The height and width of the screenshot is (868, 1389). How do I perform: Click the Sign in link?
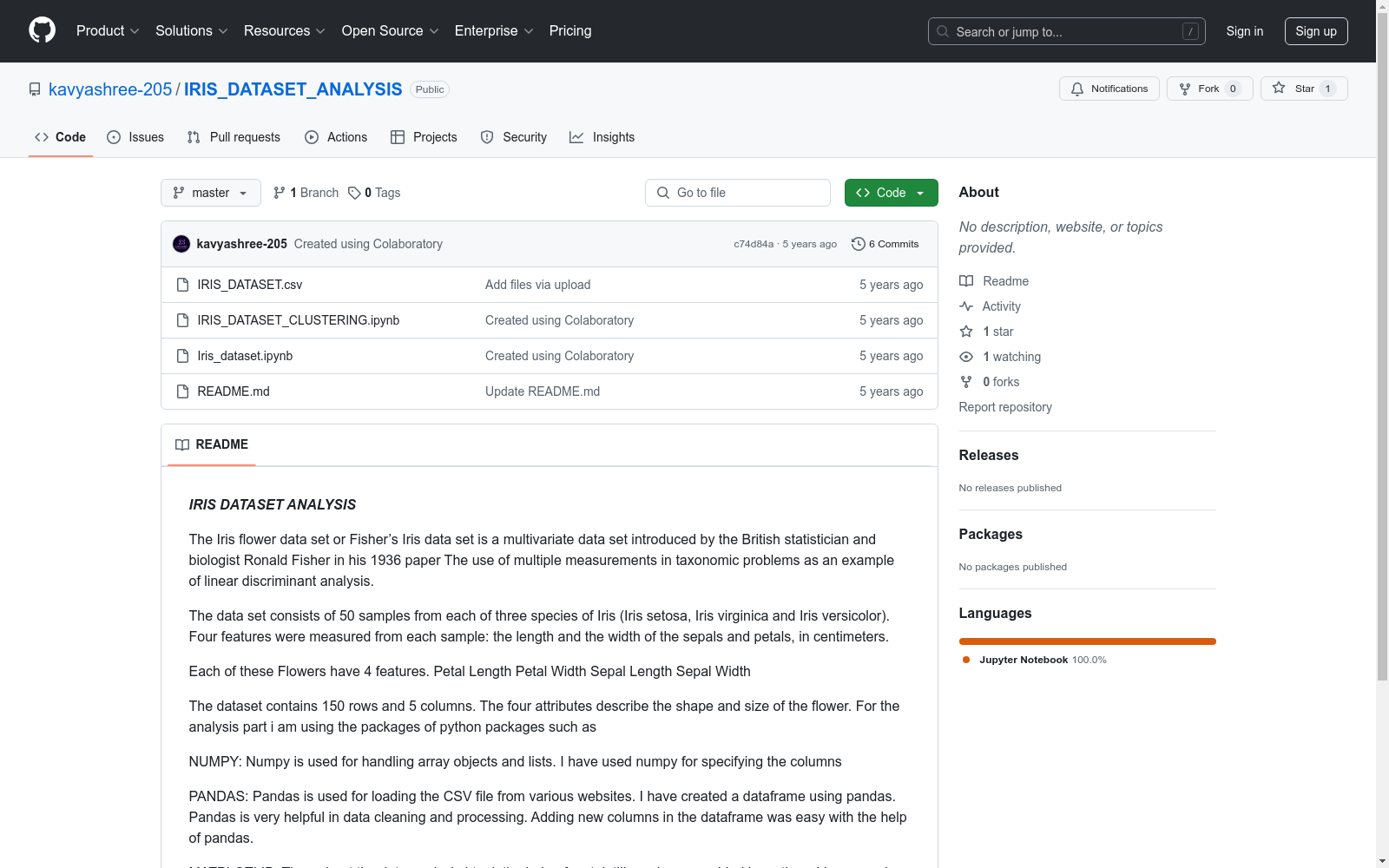1245,31
